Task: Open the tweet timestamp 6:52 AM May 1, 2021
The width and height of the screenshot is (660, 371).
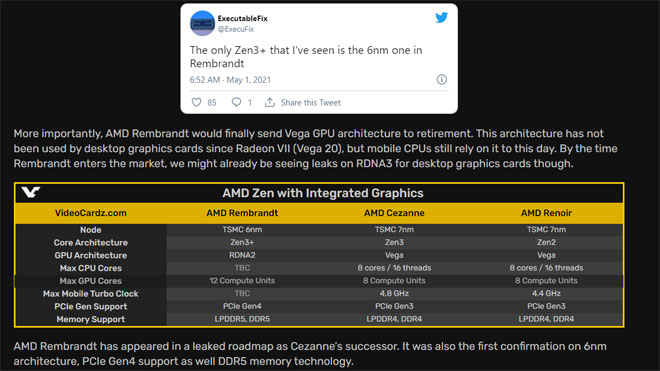Action: (230, 80)
